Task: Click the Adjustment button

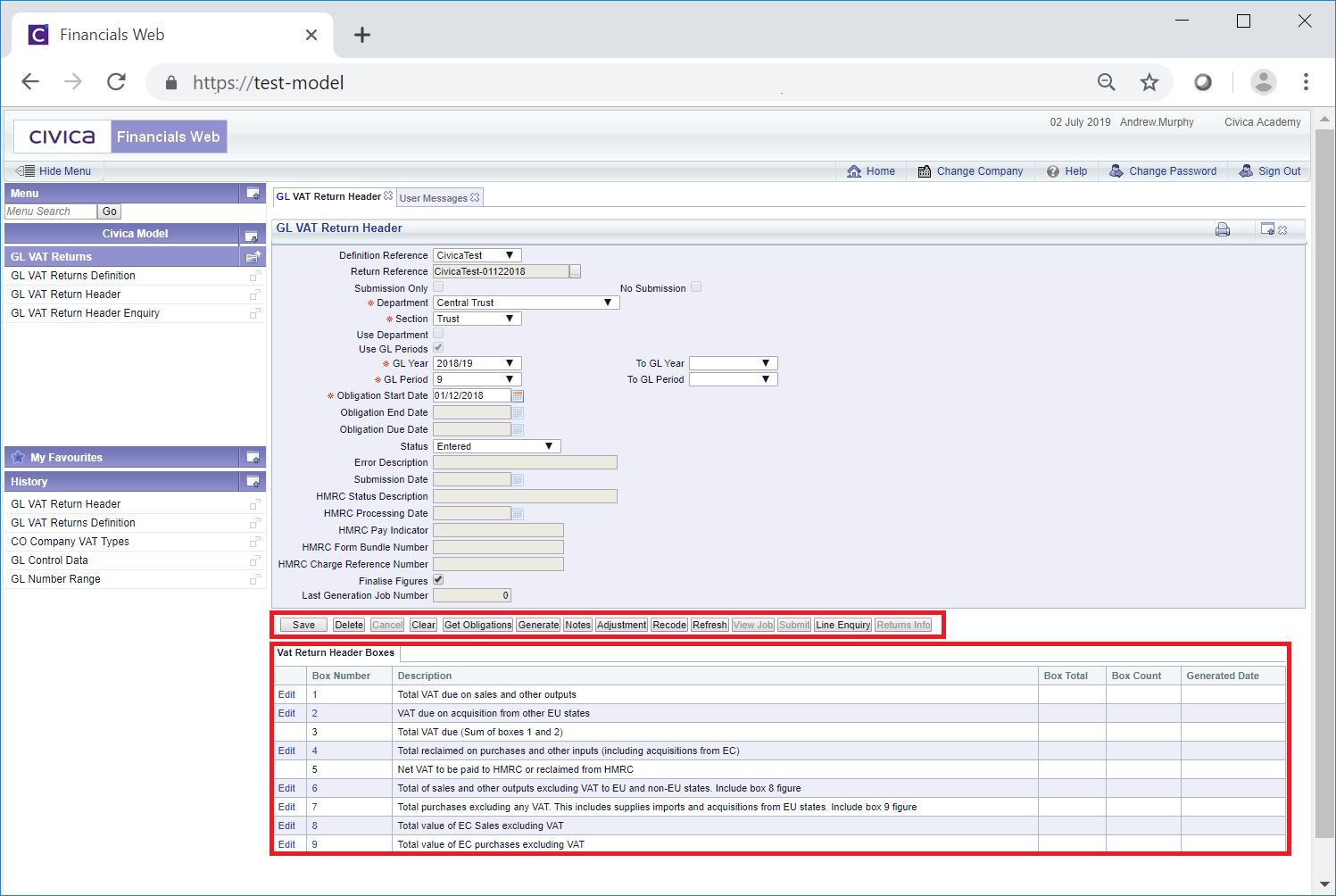Action: coord(622,625)
